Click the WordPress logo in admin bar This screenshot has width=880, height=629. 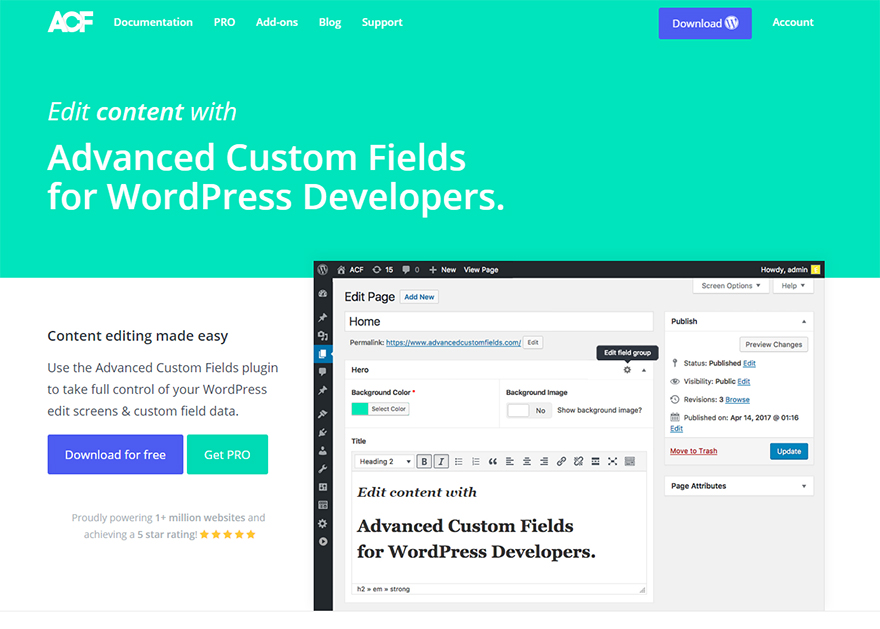[x=323, y=269]
